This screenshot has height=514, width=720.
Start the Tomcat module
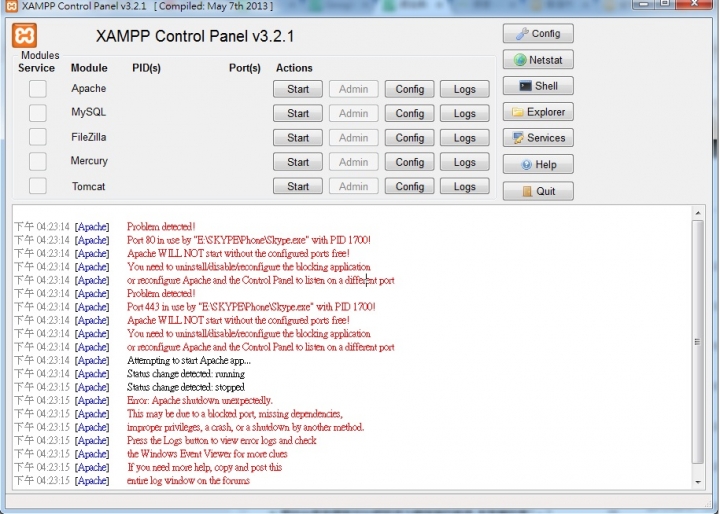tap(298, 186)
